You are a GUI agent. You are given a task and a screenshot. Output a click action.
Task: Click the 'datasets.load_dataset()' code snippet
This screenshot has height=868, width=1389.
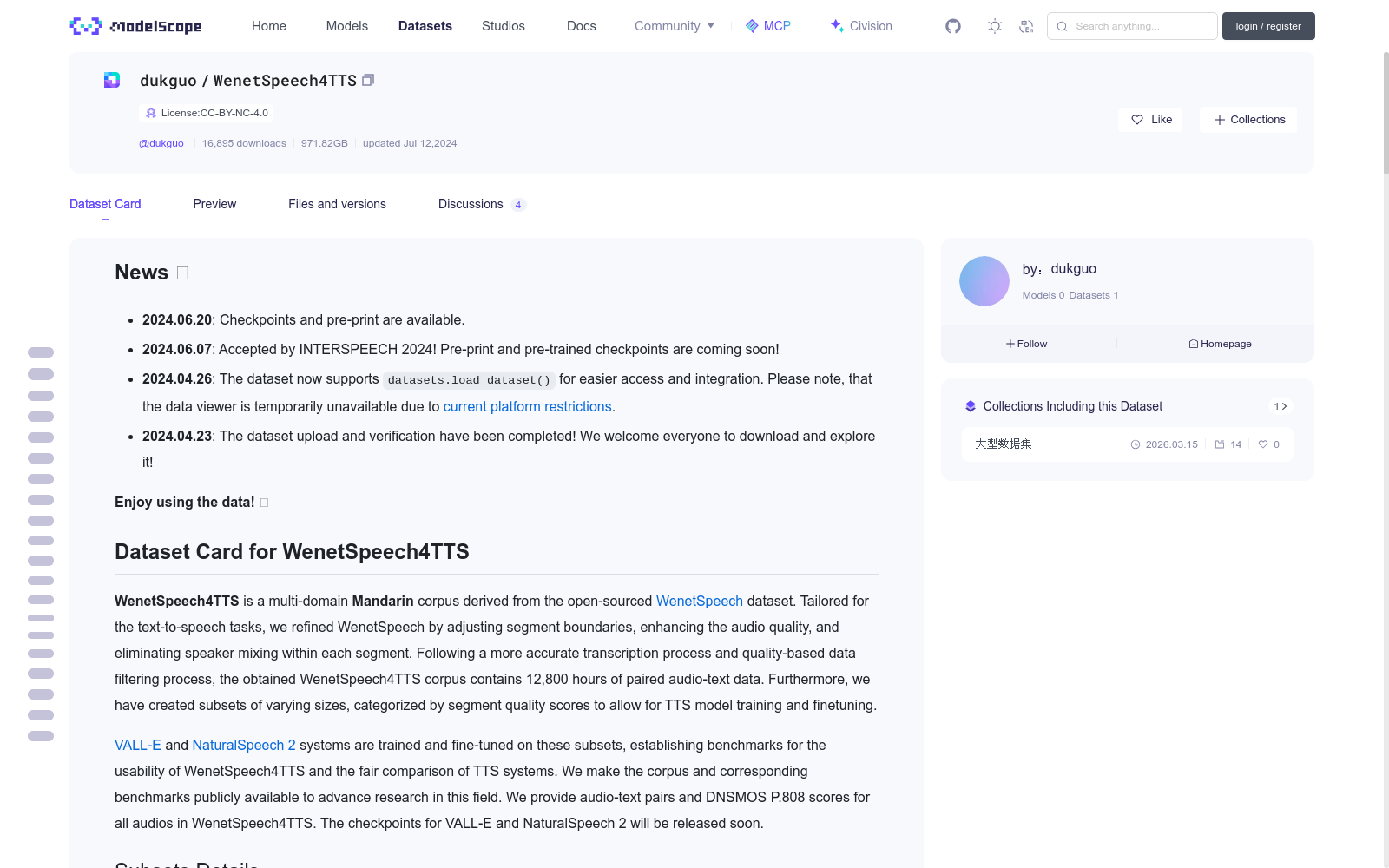(x=469, y=380)
